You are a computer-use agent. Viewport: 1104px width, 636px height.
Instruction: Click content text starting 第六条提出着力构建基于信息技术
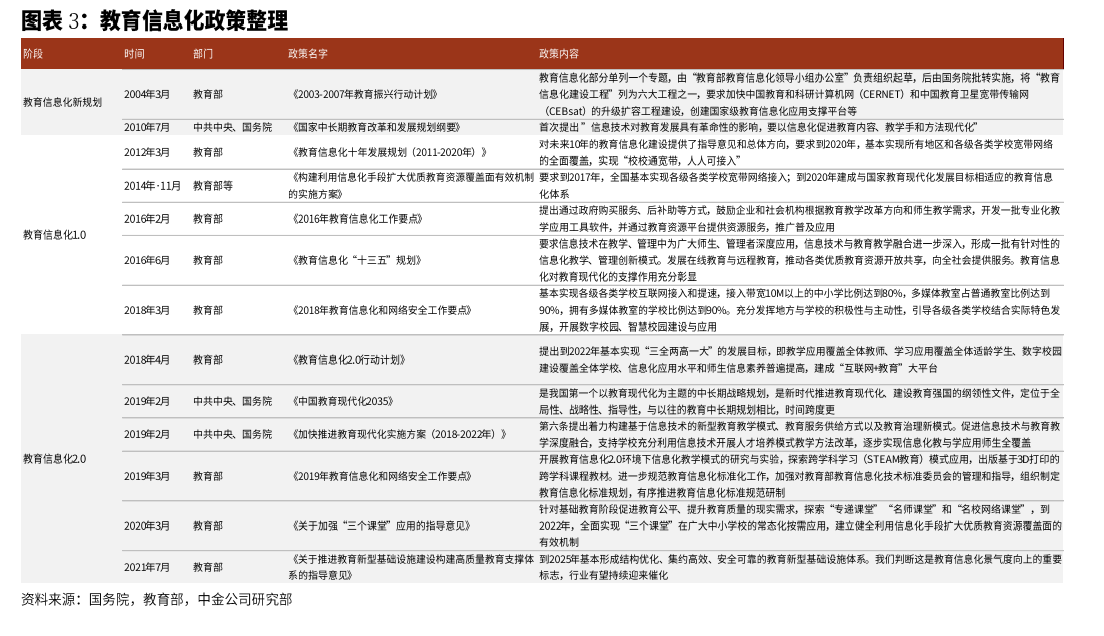[x=800, y=434]
